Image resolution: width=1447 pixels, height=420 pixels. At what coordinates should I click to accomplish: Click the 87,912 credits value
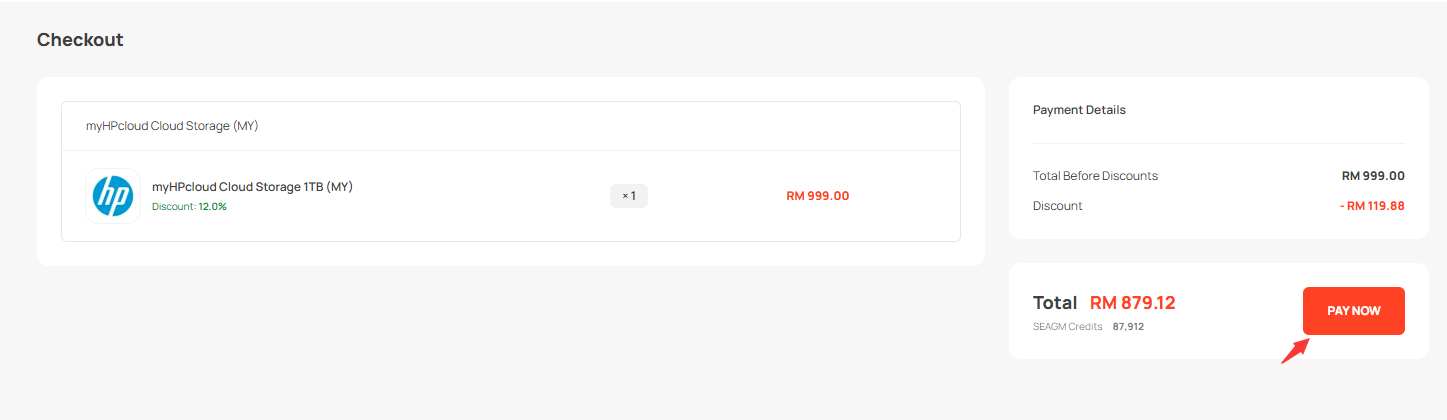point(1128,327)
